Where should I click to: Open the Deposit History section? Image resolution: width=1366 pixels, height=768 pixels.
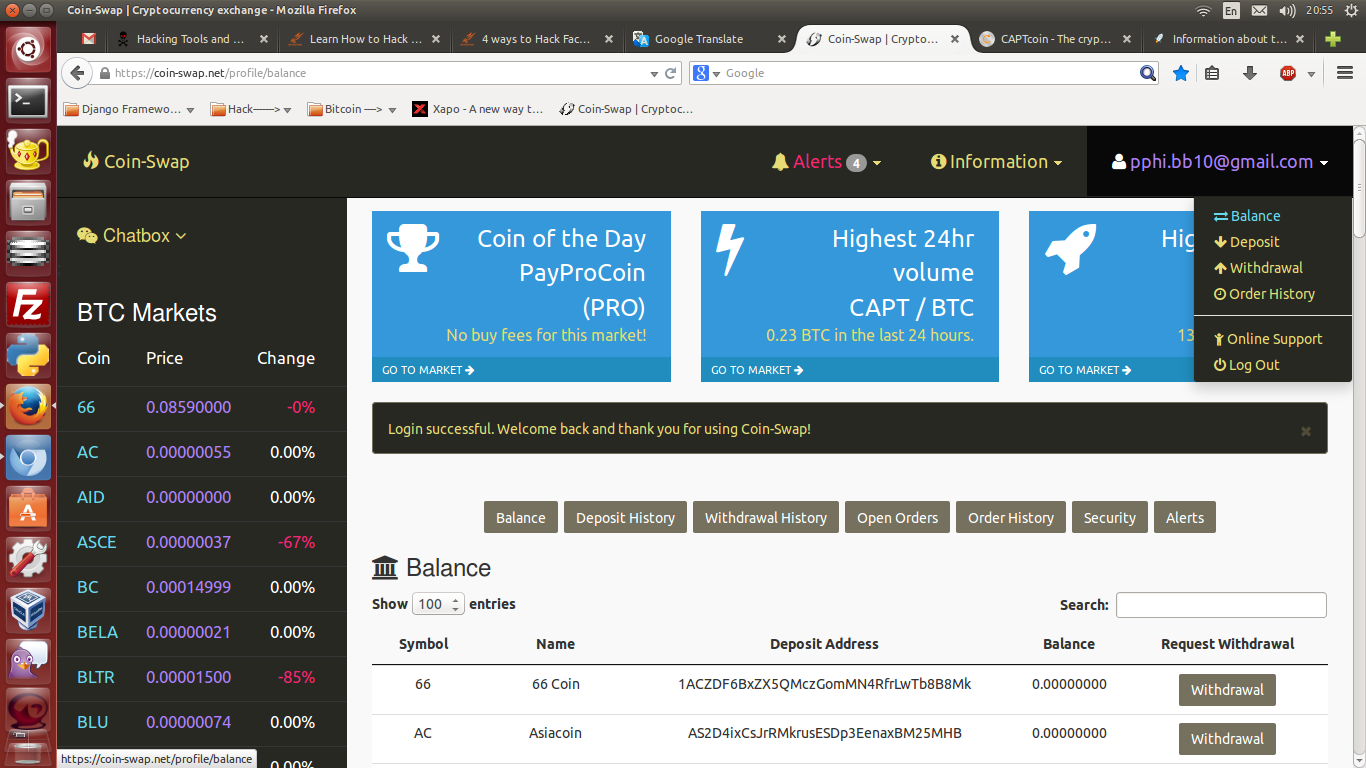[625, 517]
